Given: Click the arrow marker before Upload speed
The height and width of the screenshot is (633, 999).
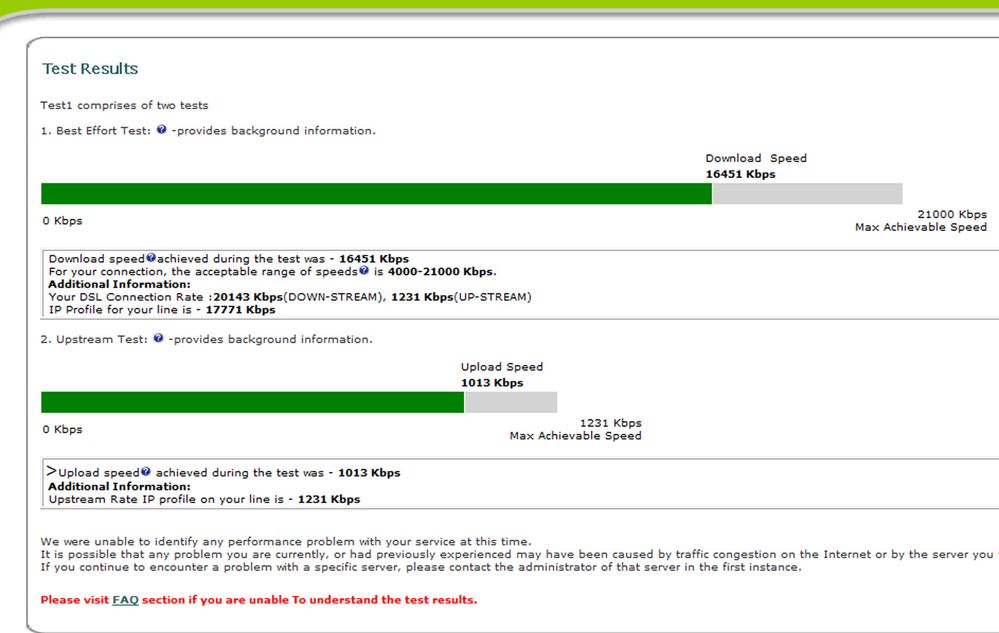Looking at the screenshot, I should tap(52, 471).
